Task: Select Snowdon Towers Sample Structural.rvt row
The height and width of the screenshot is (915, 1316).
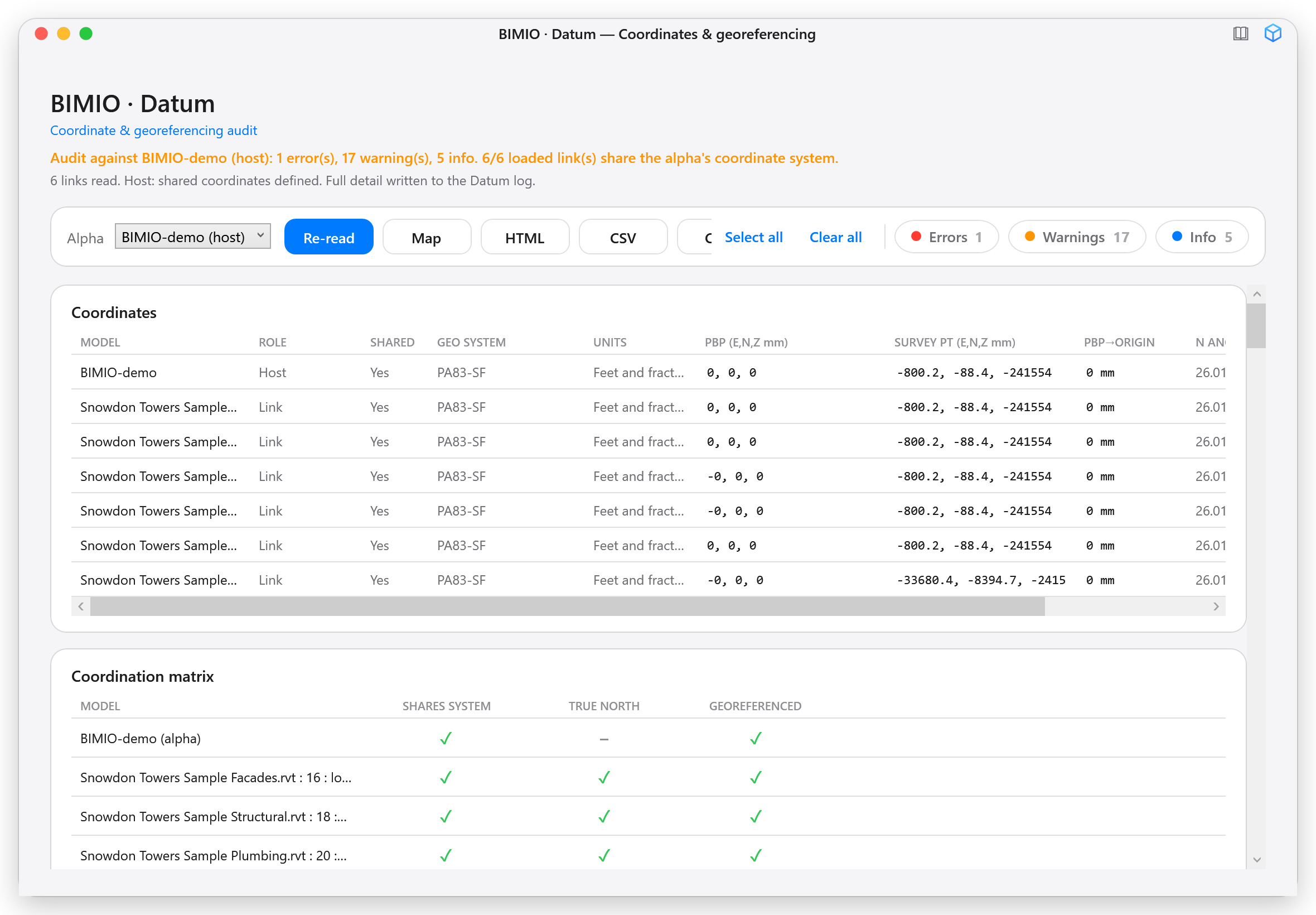Action: (648, 816)
